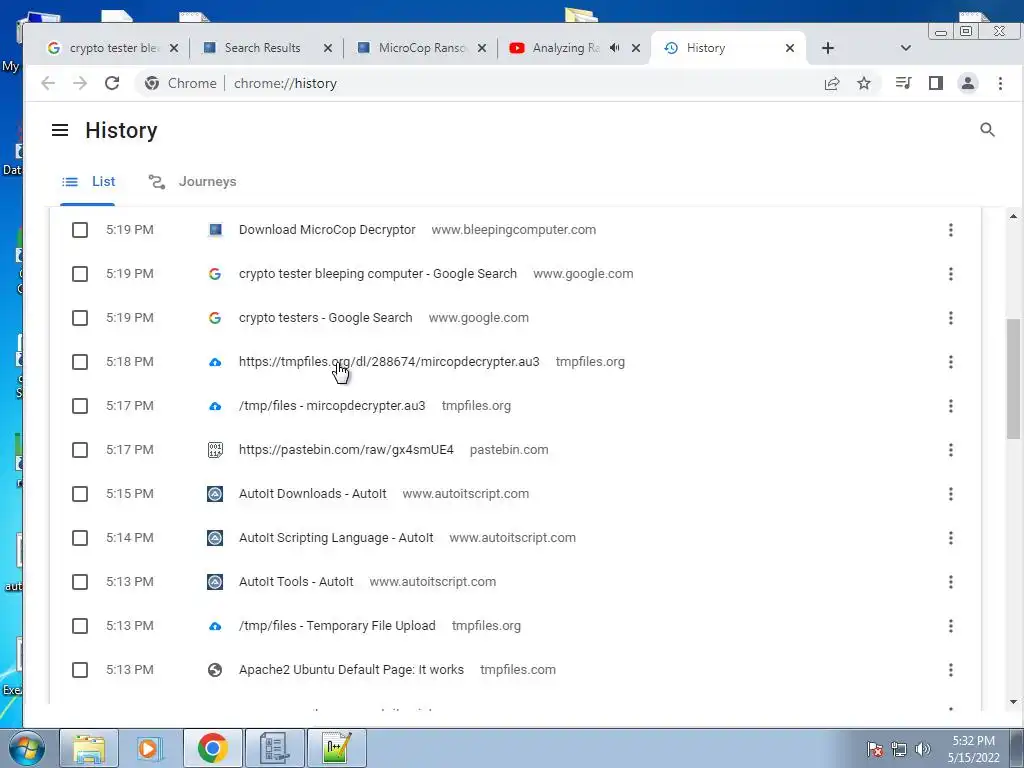Bookmark this tab with the star icon
The image size is (1024, 768).
(864, 83)
